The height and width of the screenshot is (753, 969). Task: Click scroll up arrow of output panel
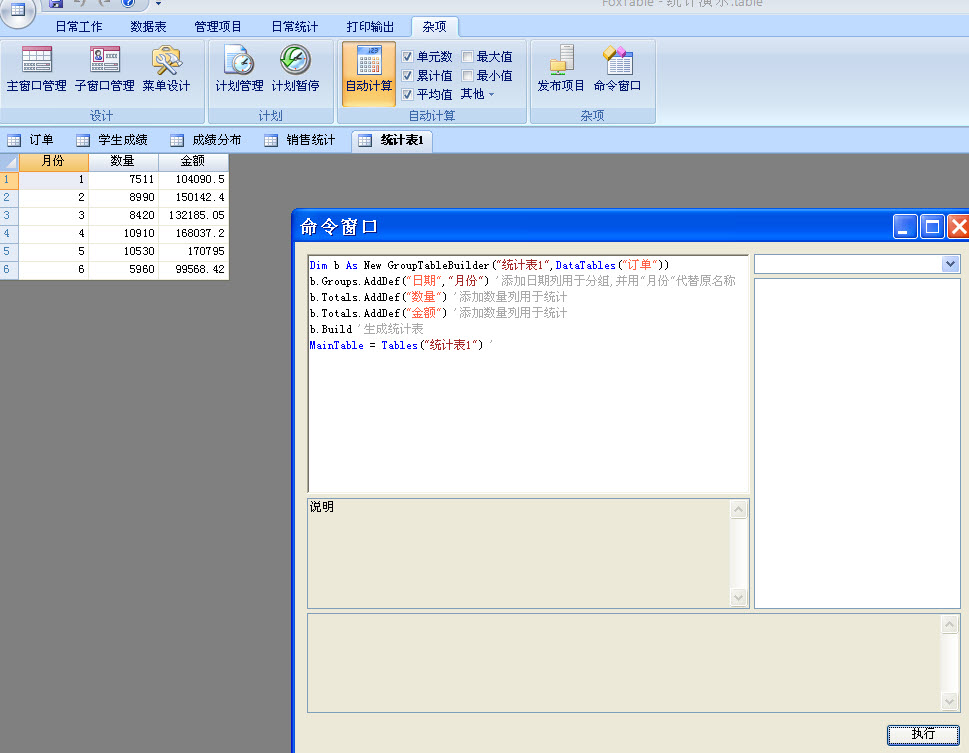click(949, 624)
